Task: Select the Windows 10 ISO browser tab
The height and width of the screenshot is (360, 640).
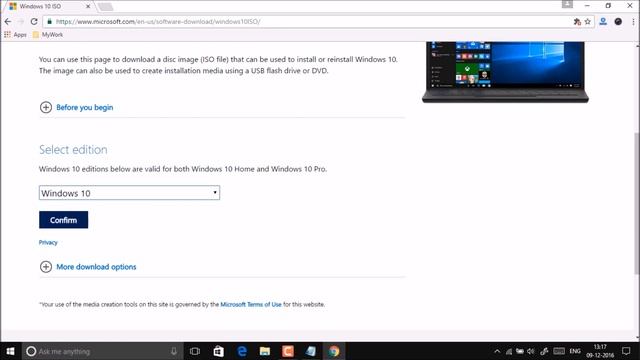Action: (48, 6)
